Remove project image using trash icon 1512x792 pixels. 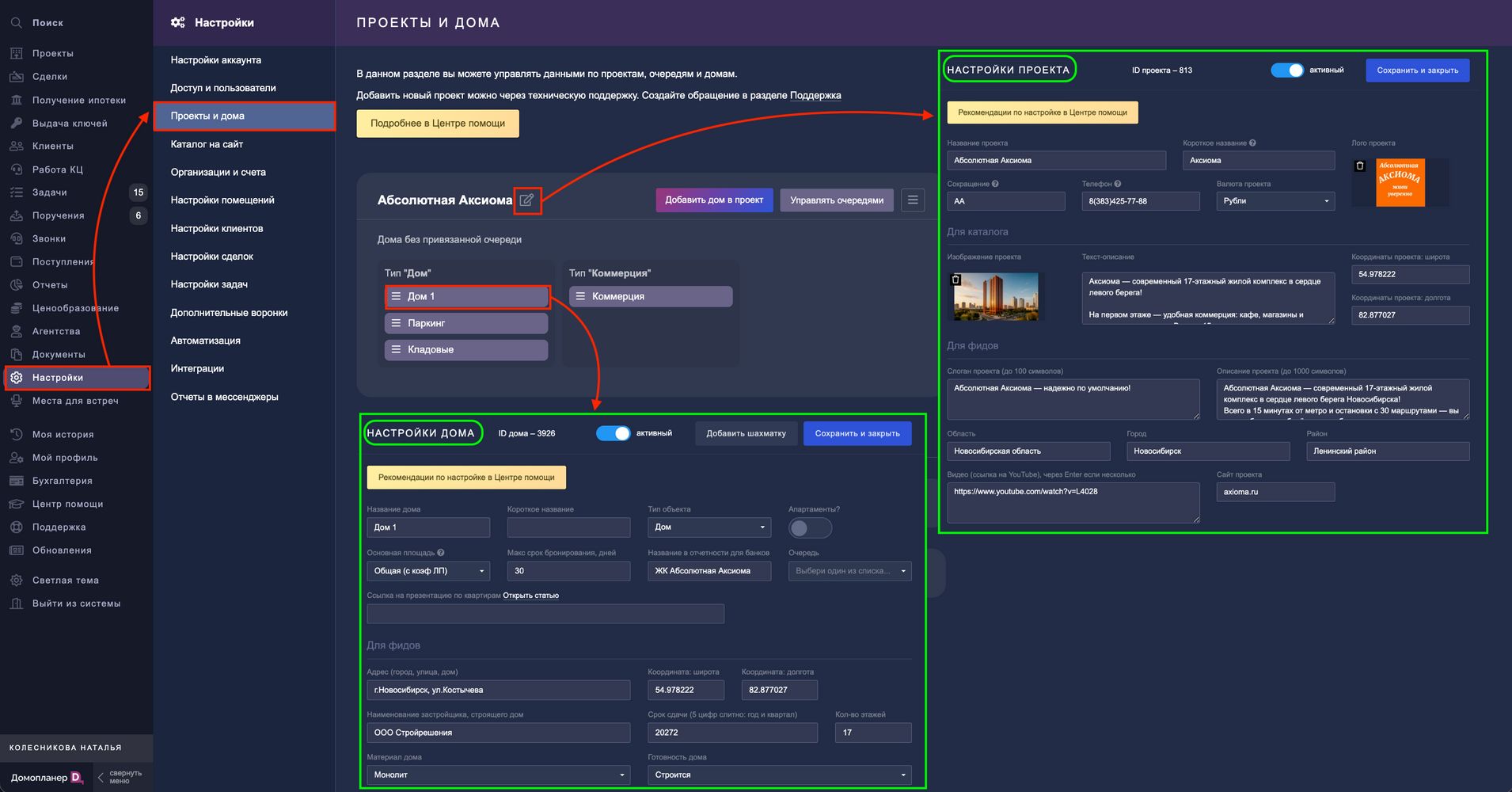click(x=955, y=280)
